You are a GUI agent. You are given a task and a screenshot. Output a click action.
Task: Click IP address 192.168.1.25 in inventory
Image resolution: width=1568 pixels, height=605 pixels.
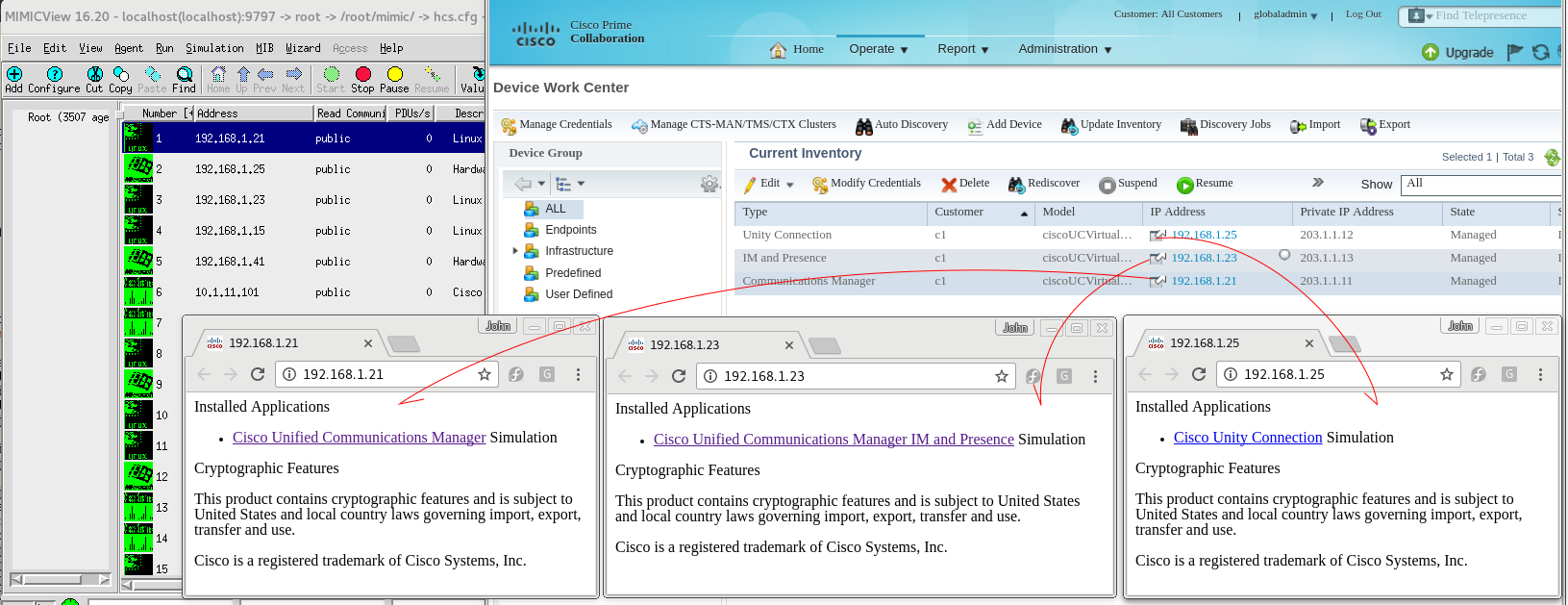pyautogui.click(x=1204, y=235)
